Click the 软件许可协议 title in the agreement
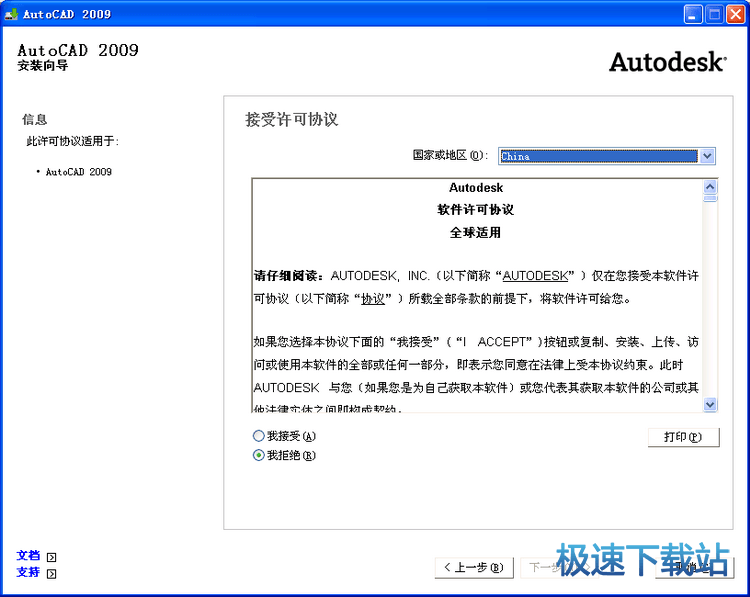Screen dimensions: 750x597 (x=475, y=210)
